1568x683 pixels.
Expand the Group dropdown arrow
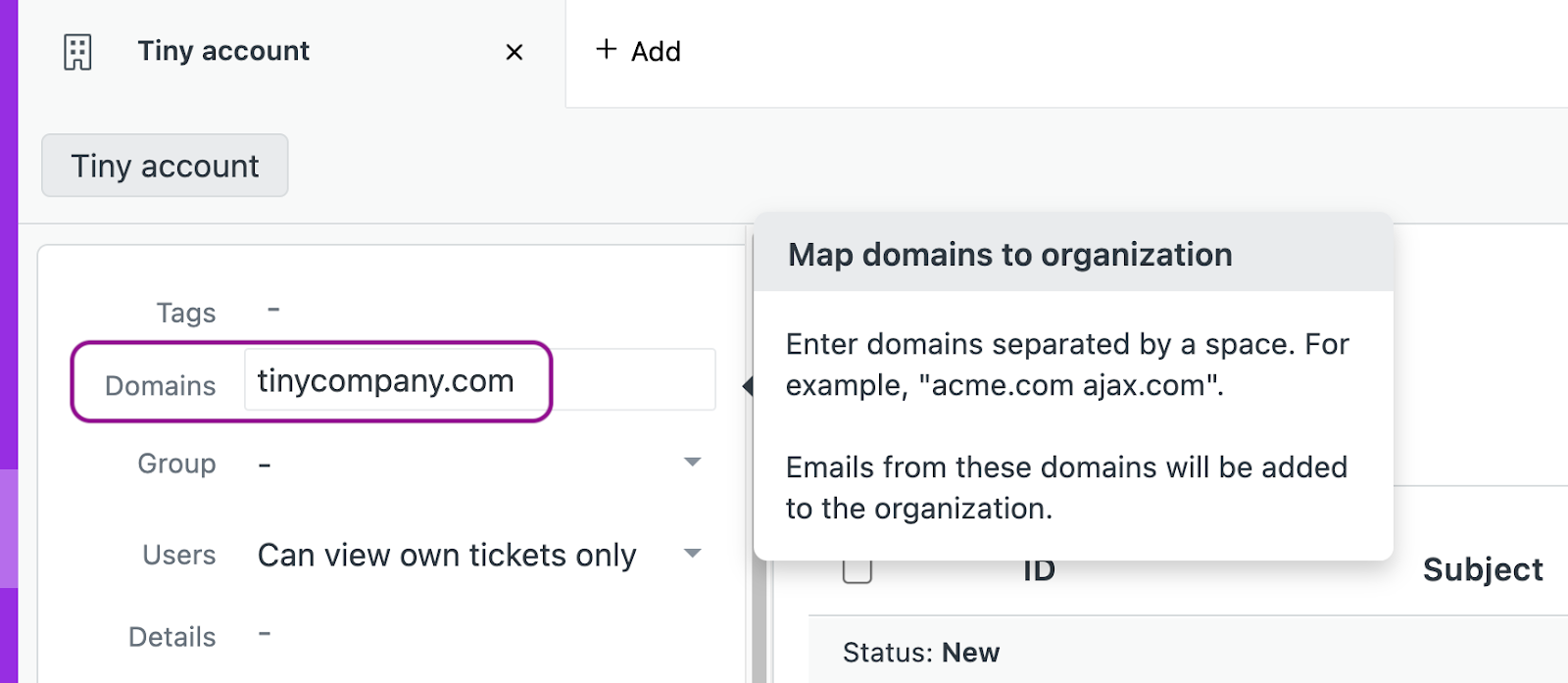(x=693, y=463)
